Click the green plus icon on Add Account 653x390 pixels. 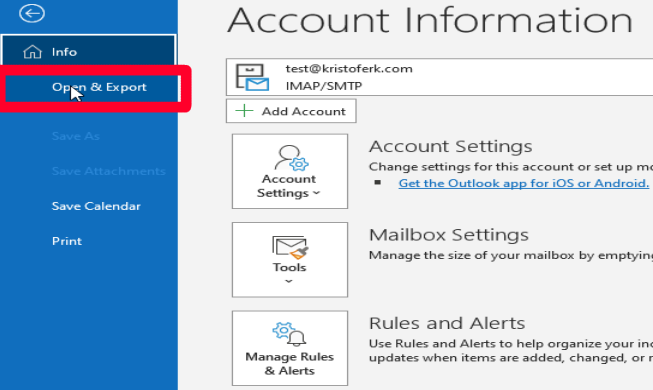(x=244, y=111)
